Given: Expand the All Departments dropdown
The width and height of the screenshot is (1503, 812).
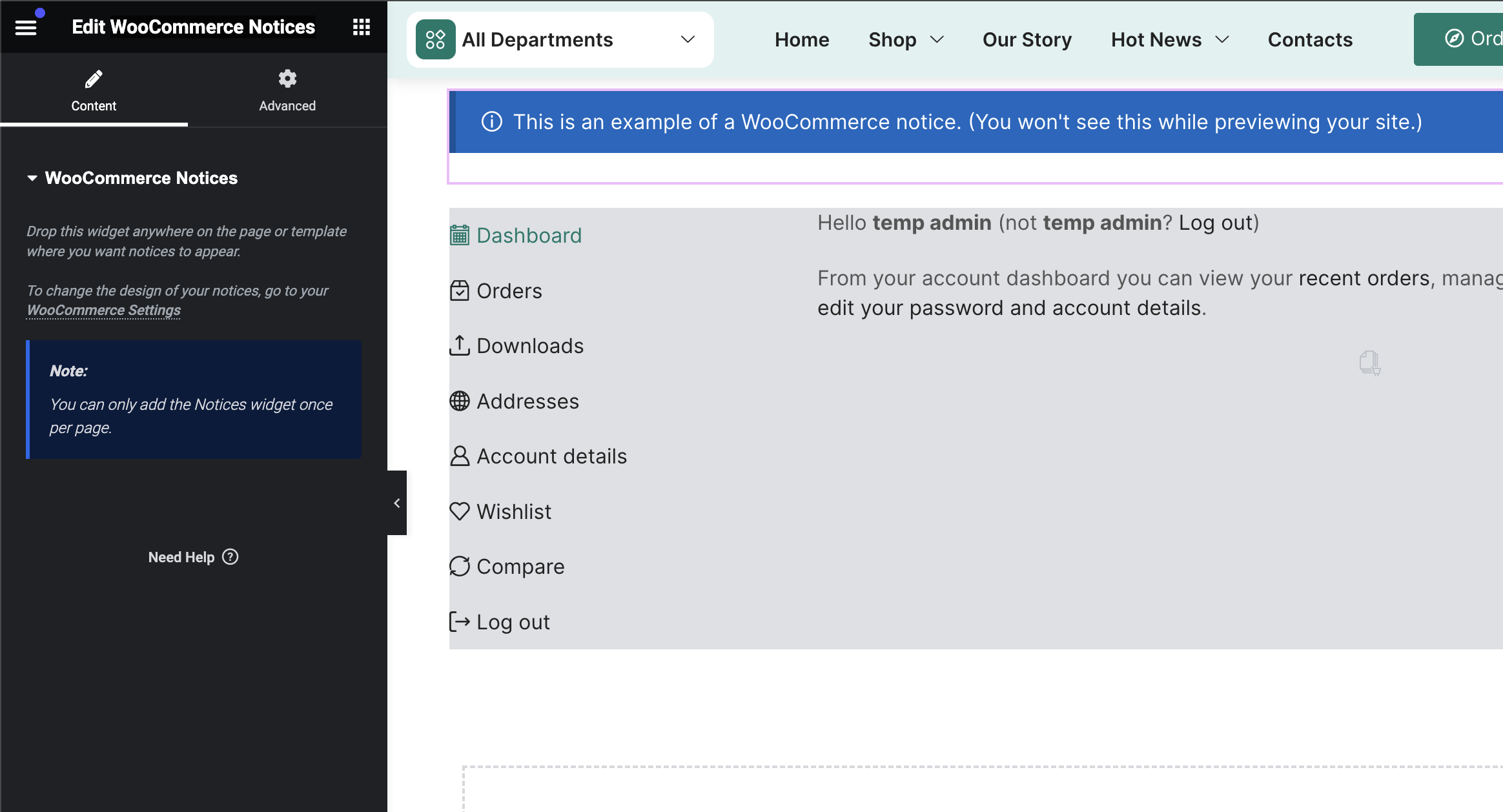Looking at the screenshot, I should click(688, 39).
